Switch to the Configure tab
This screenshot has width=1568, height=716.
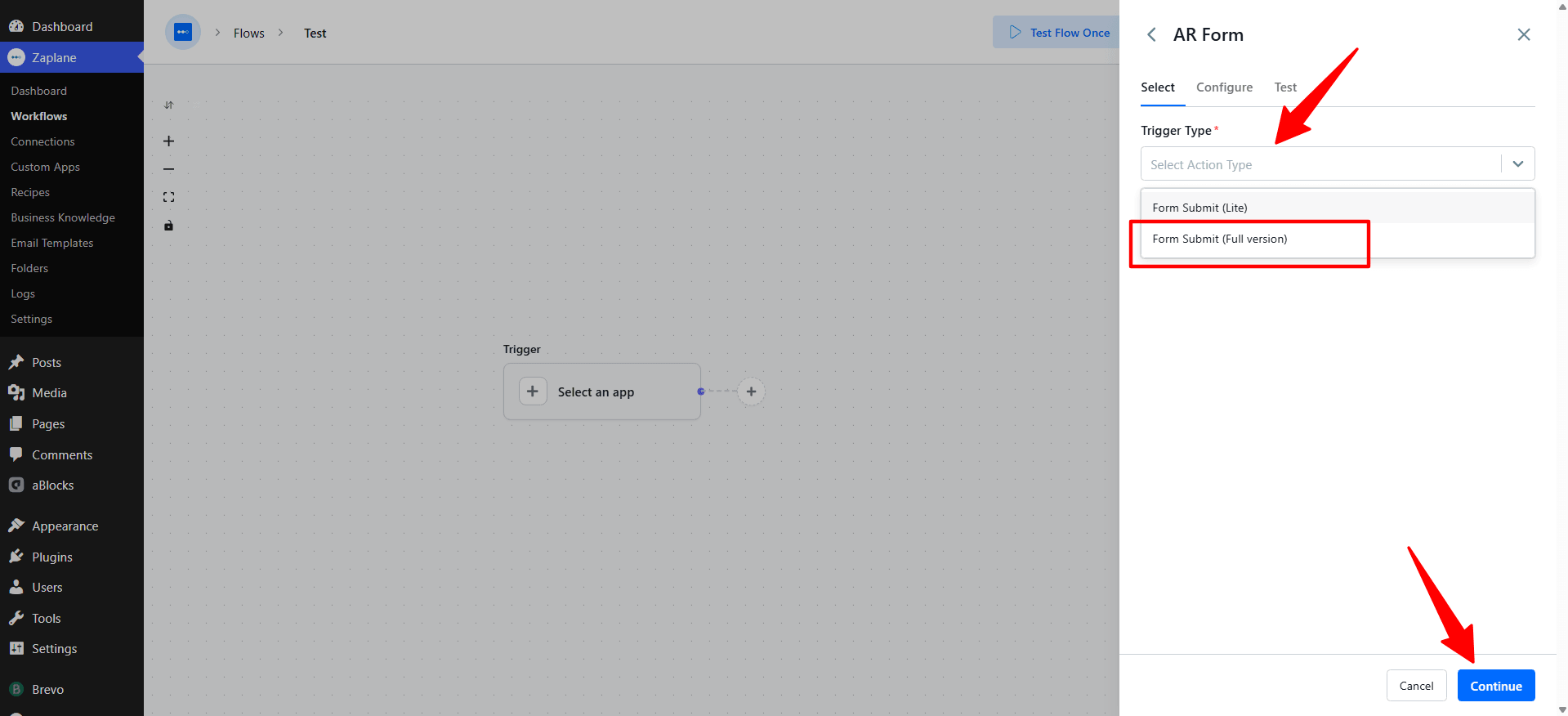[1224, 87]
